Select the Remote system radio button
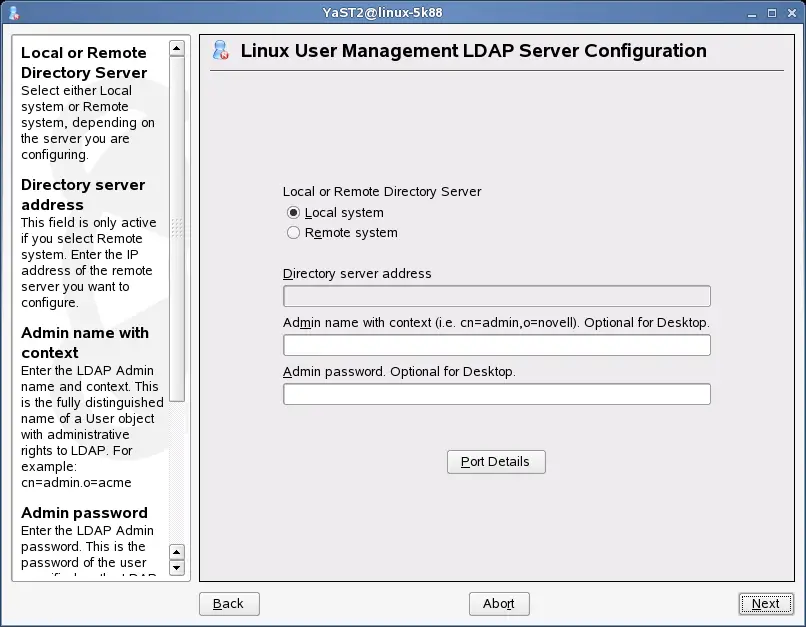Screen dimensions: 806x627 pos(293,233)
